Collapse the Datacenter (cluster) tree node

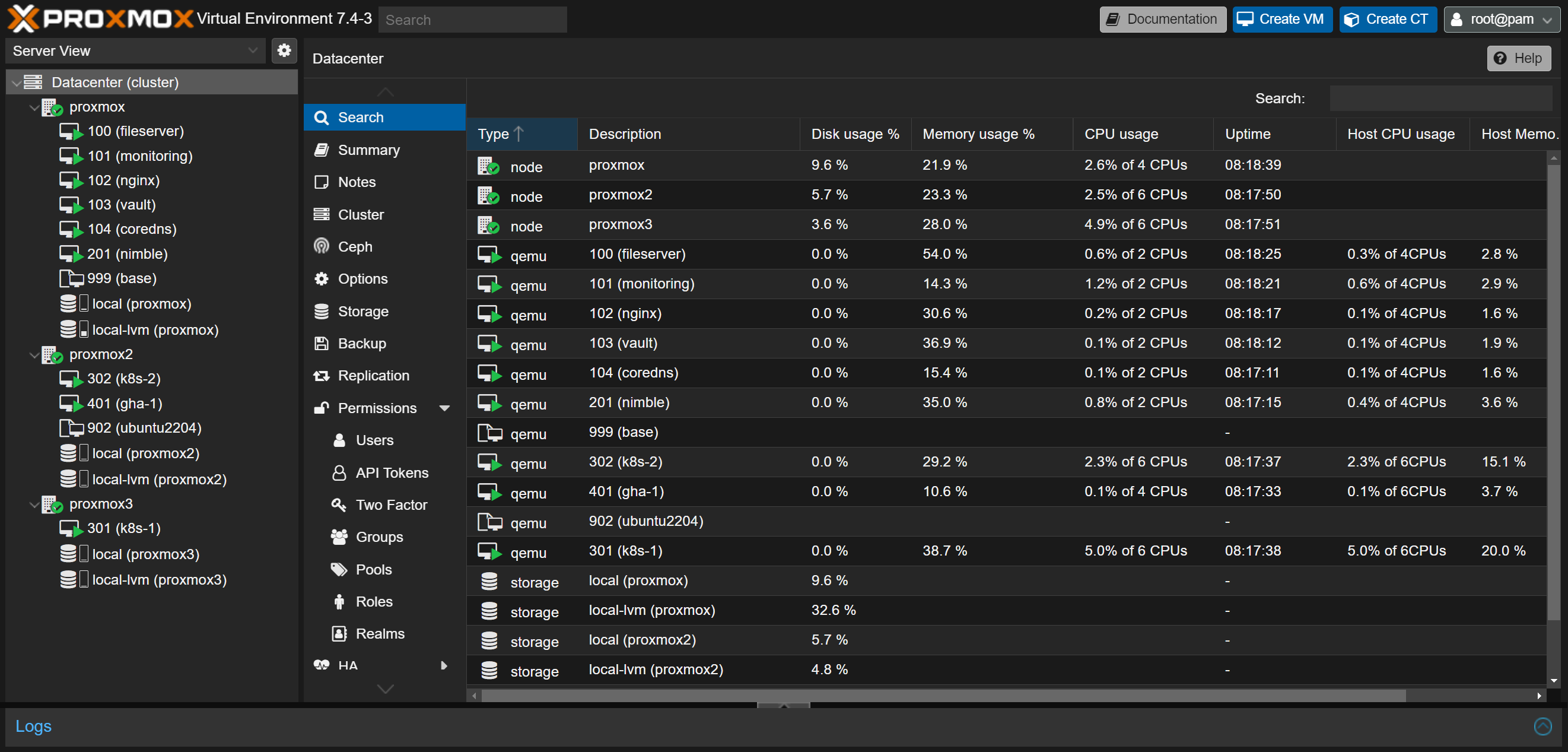(17, 83)
